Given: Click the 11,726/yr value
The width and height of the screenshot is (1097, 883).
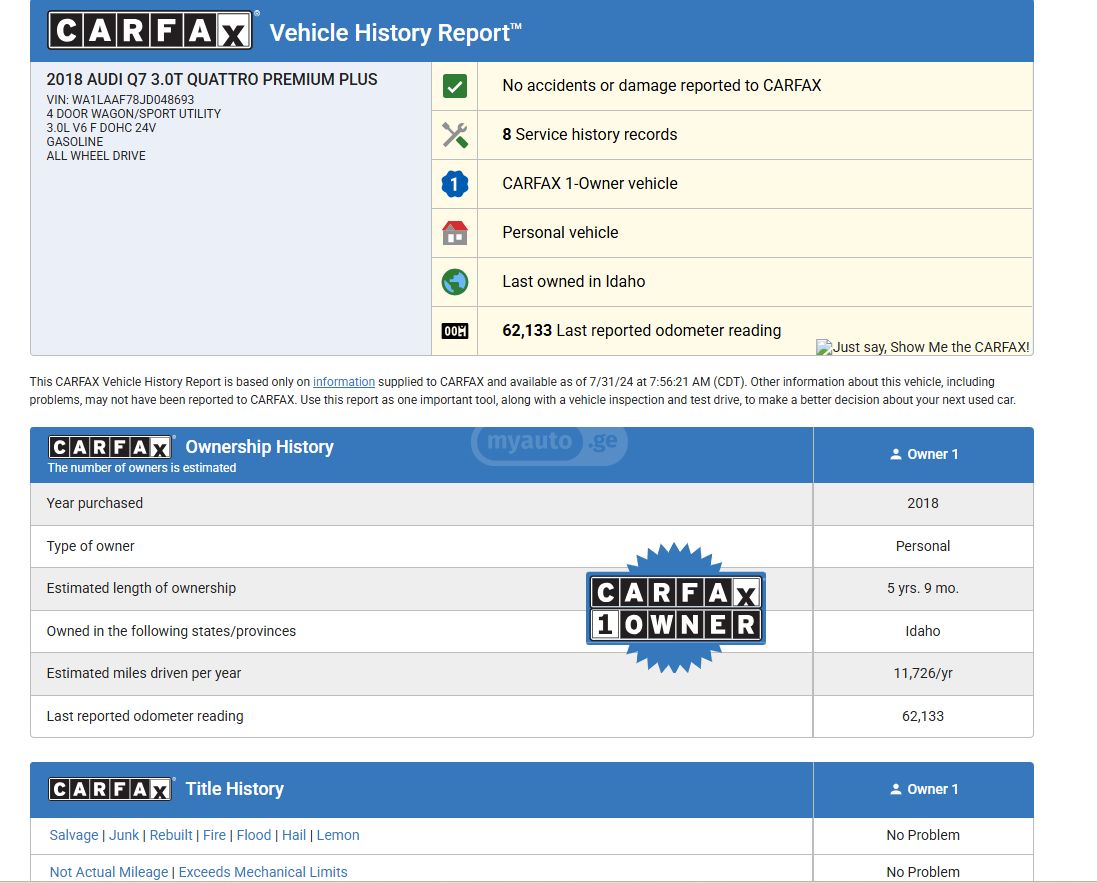Looking at the screenshot, I should coord(923,673).
